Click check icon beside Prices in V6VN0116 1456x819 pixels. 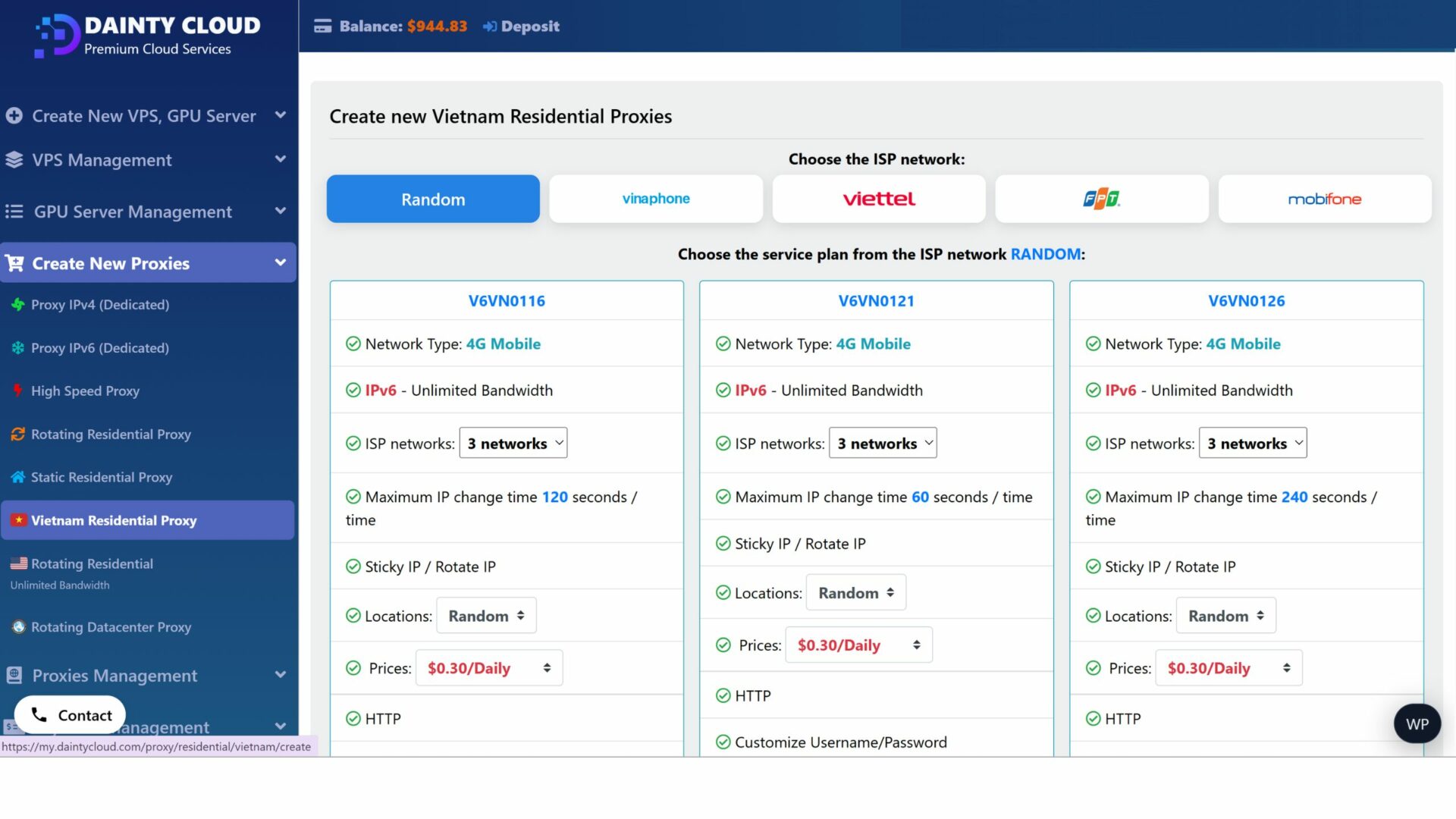353,668
